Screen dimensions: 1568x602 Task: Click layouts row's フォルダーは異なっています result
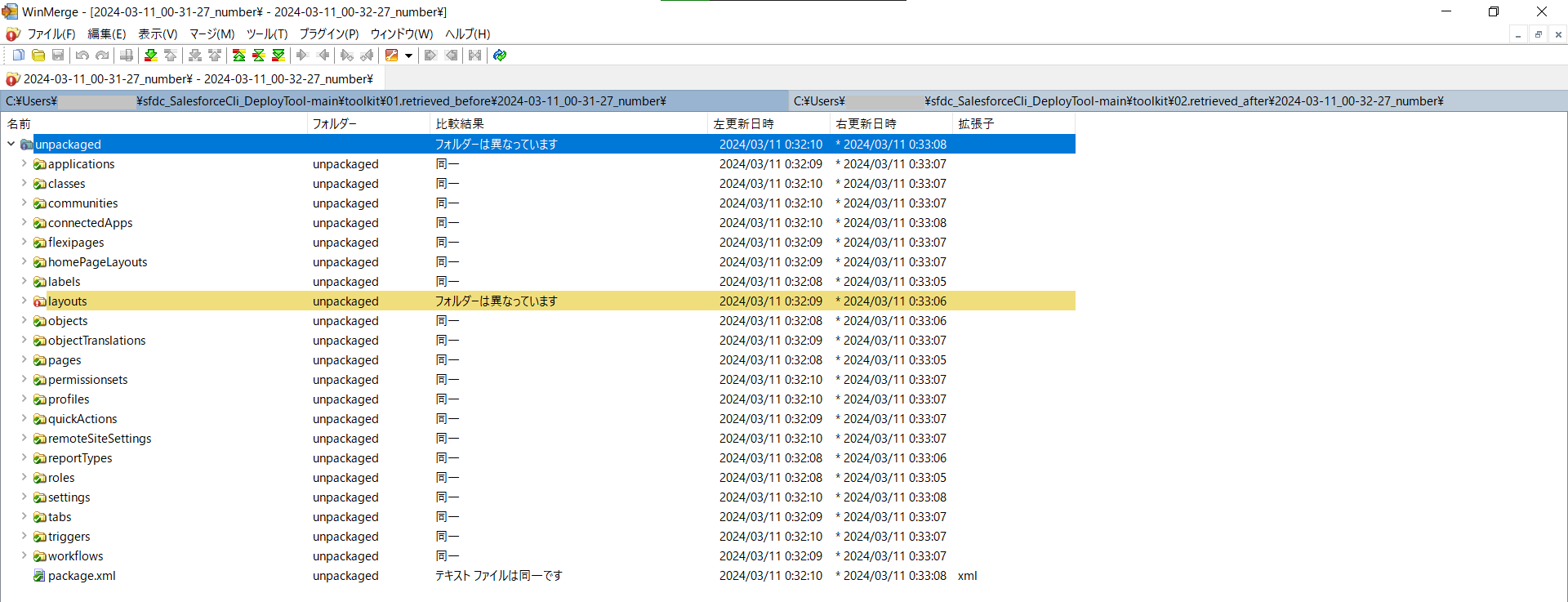tap(496, 301)
